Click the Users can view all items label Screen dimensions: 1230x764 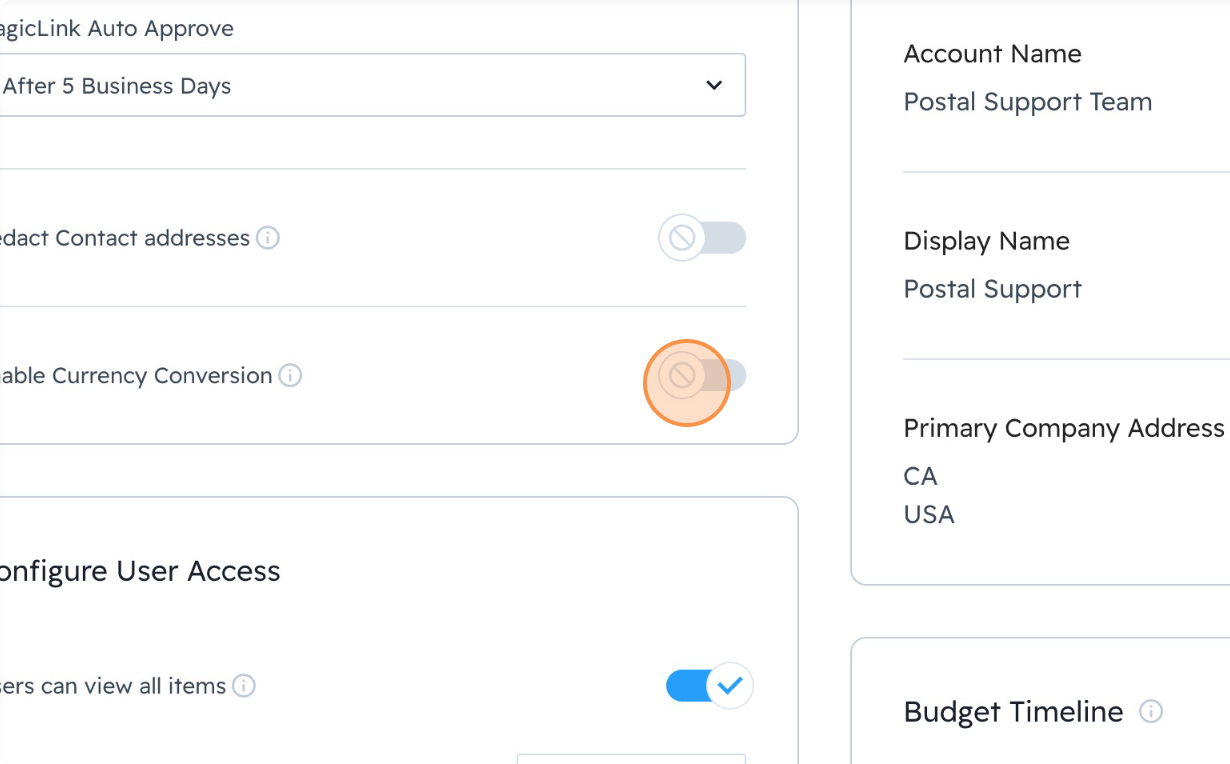coord(113,686)
